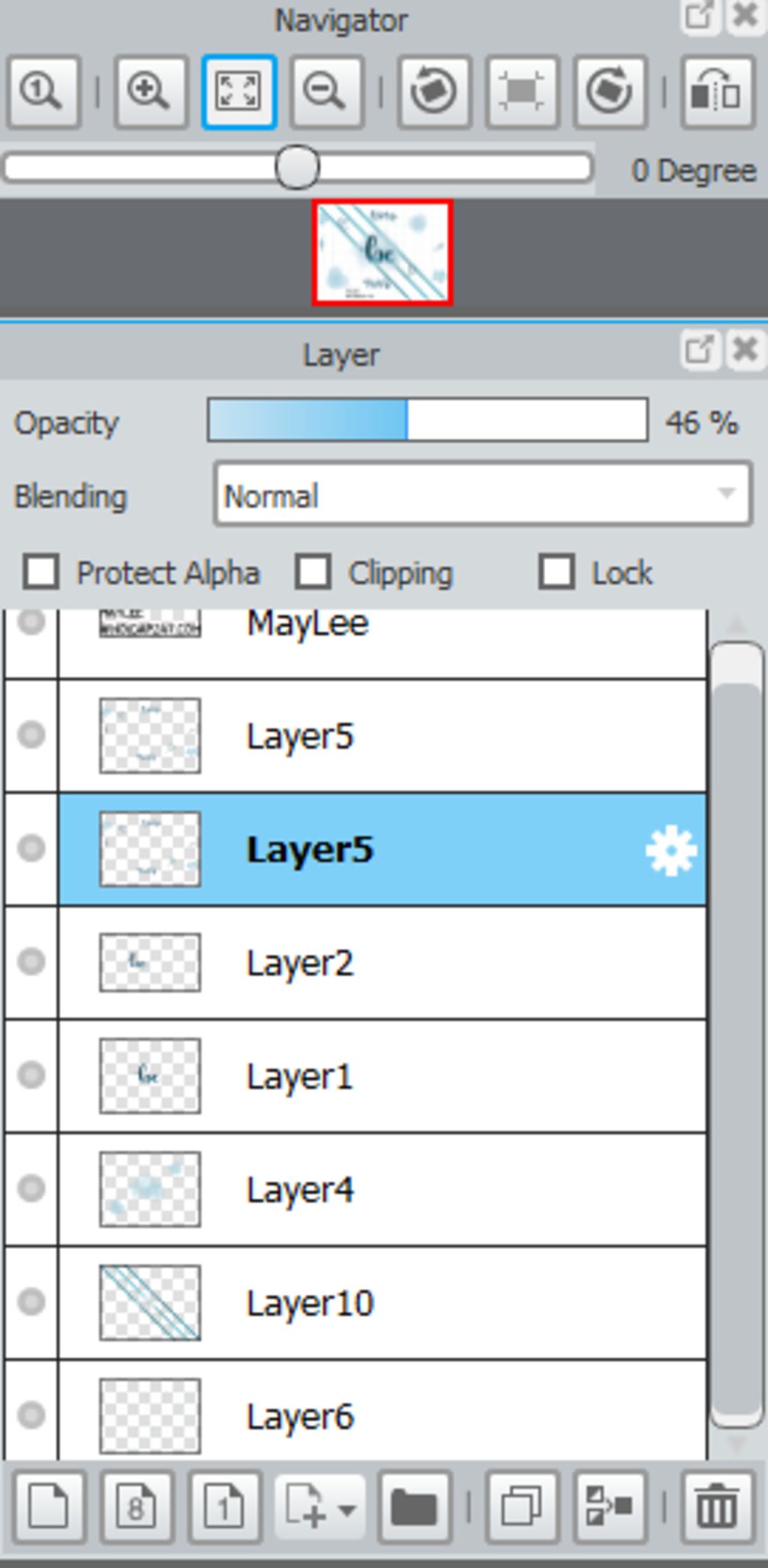The width and height of the screenshot is (768, 1568).
Task: Enable the Clipping checkbox
Action: (x=313, y=572)
